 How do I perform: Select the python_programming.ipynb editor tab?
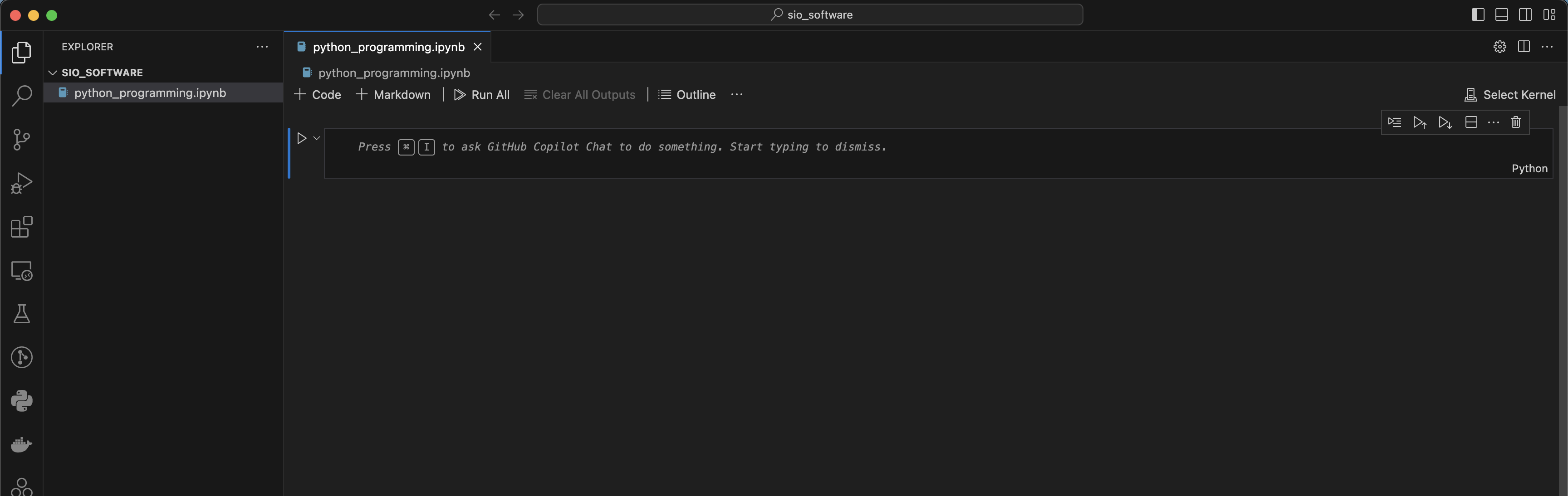click(x=388, y=47)
